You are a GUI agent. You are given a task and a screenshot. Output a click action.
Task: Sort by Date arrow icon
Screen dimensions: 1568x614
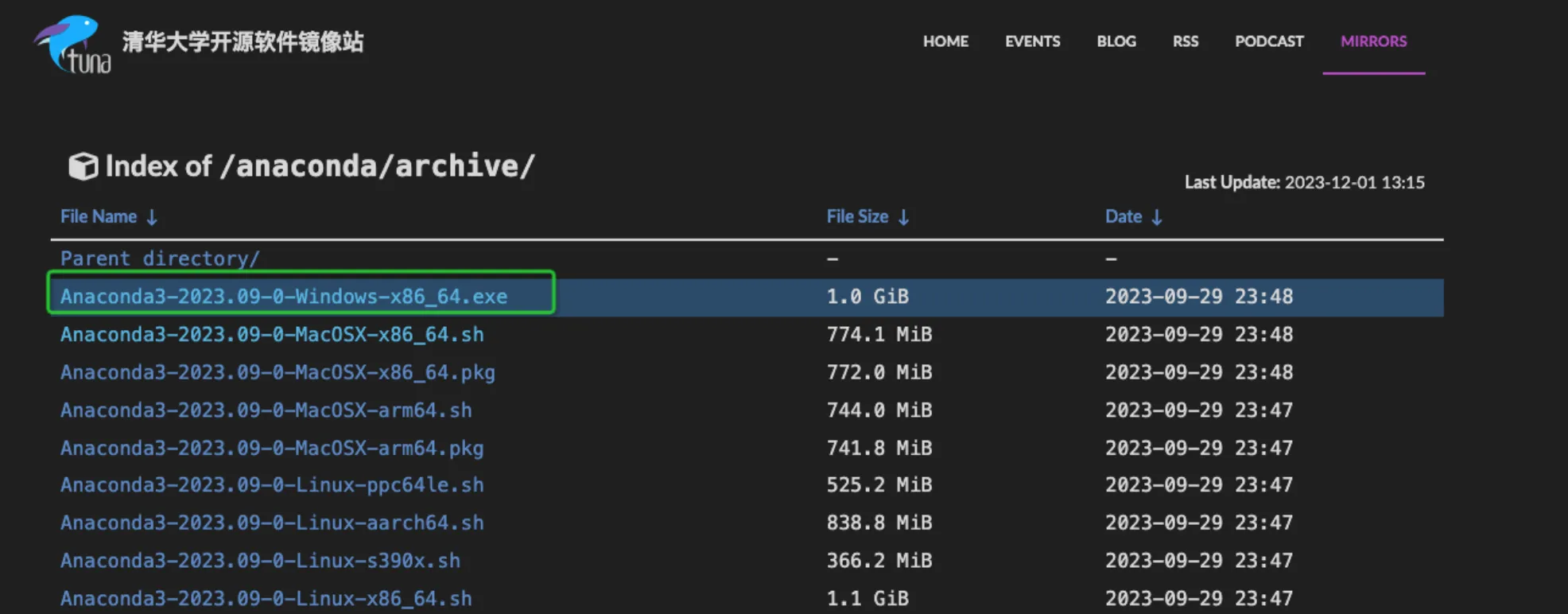click(x=1157, y=217)
